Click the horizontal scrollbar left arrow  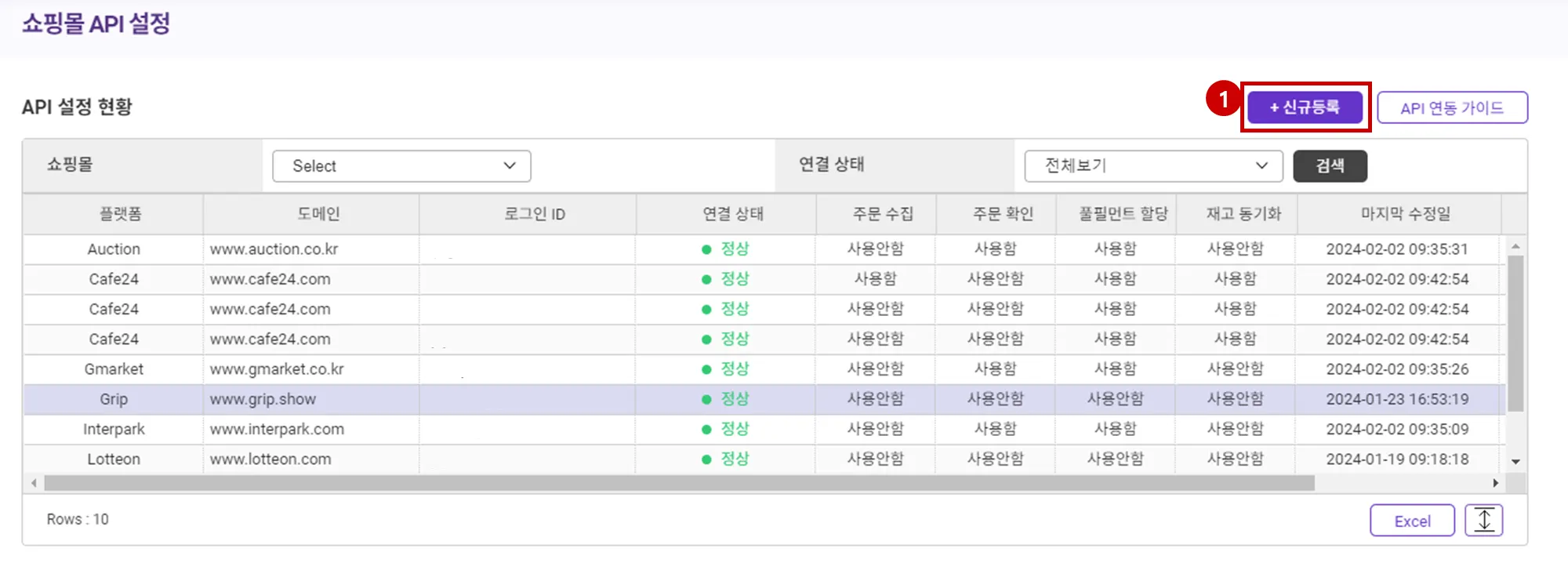click(x=34, y=483)
